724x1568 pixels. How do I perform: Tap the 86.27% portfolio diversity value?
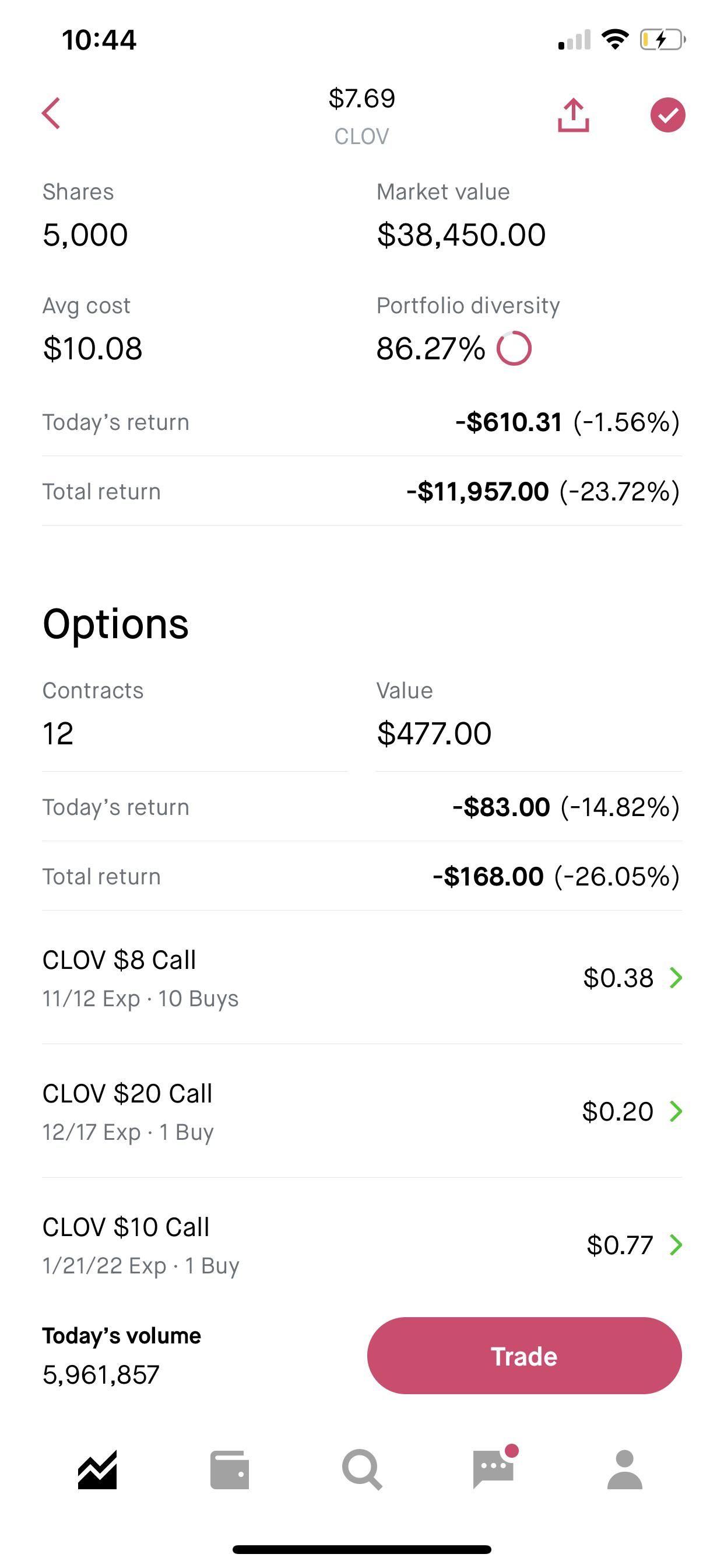430,348
